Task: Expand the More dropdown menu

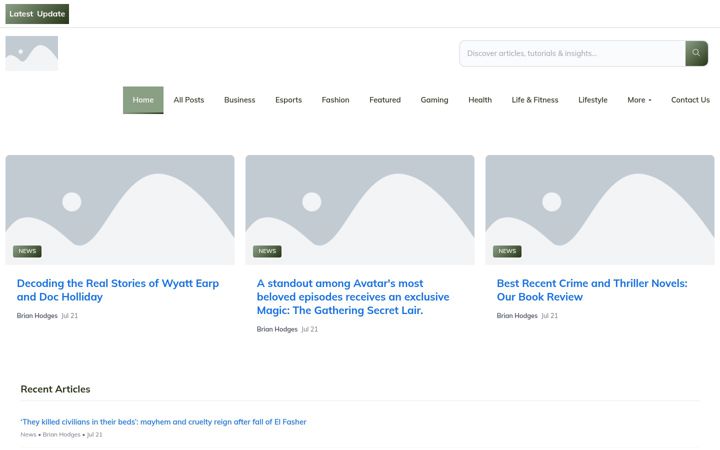Action: coord(639,100)
